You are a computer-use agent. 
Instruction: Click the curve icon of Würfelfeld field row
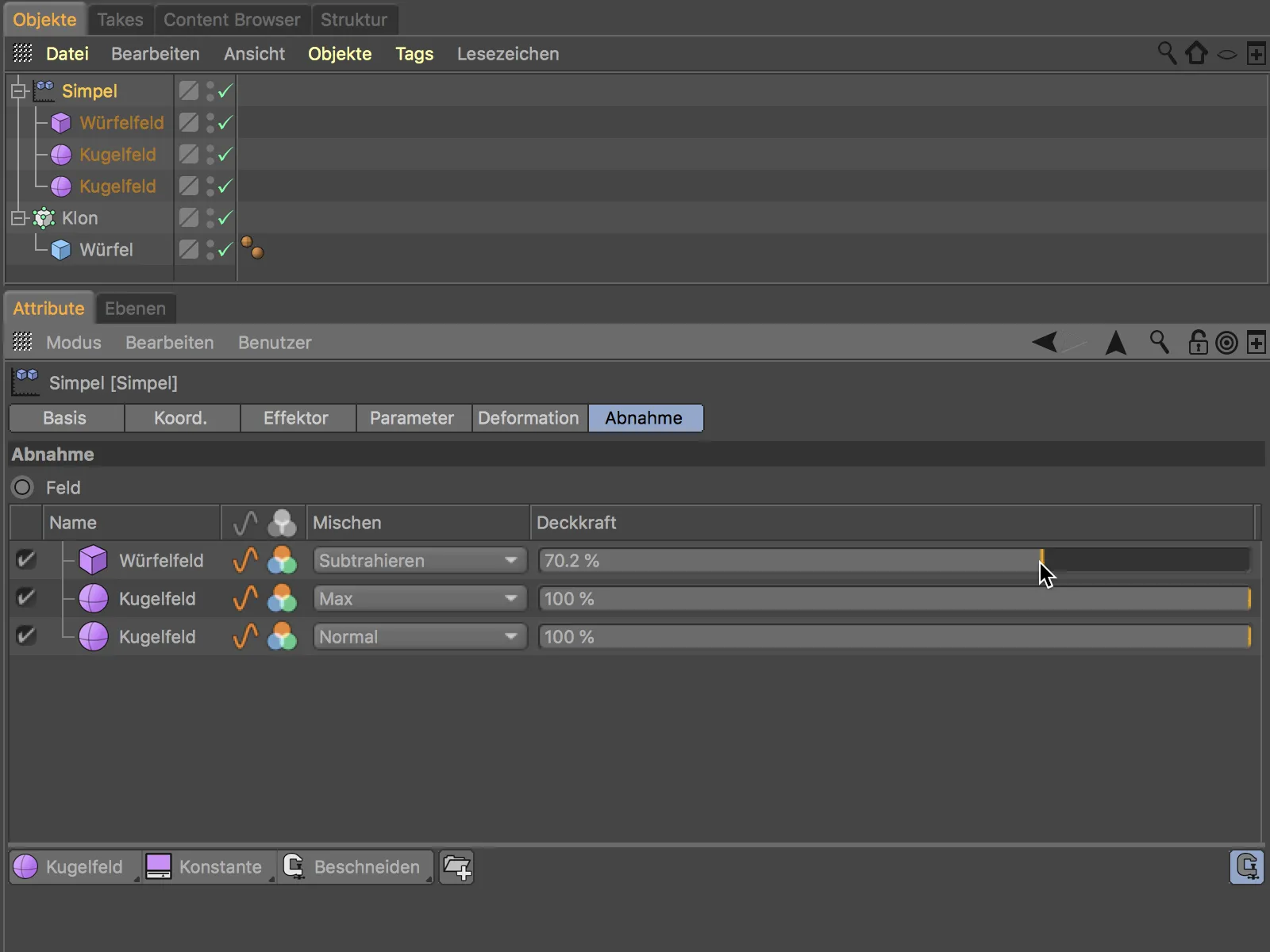[245, 560]
